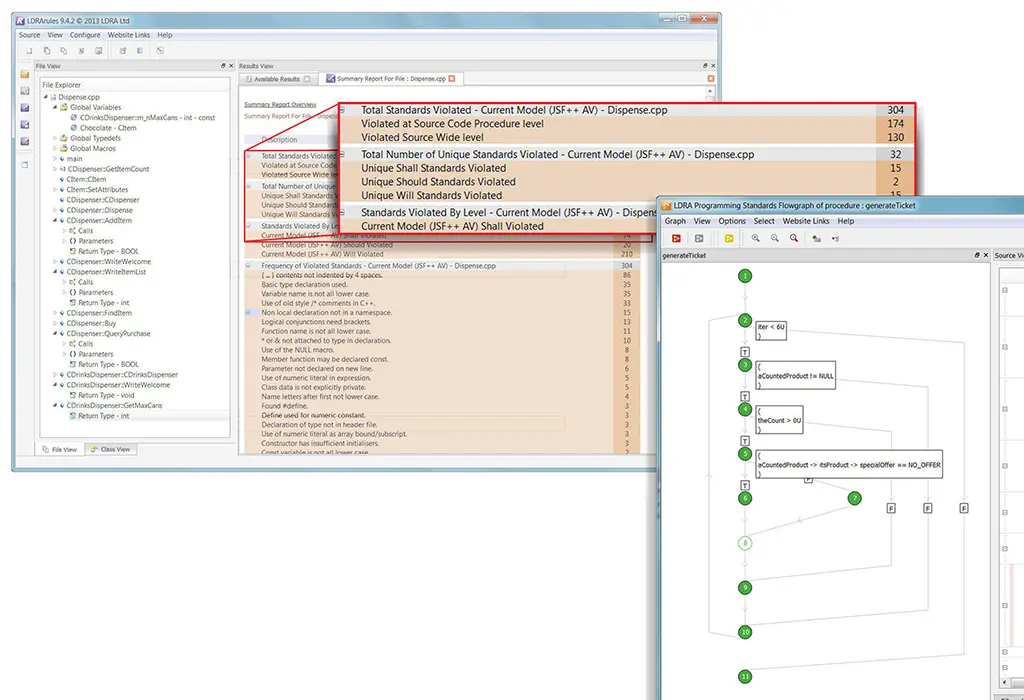Close the Summary Report For File tab
The width and height of the screenshot is (1024, 700).
(x=452, y=79)
